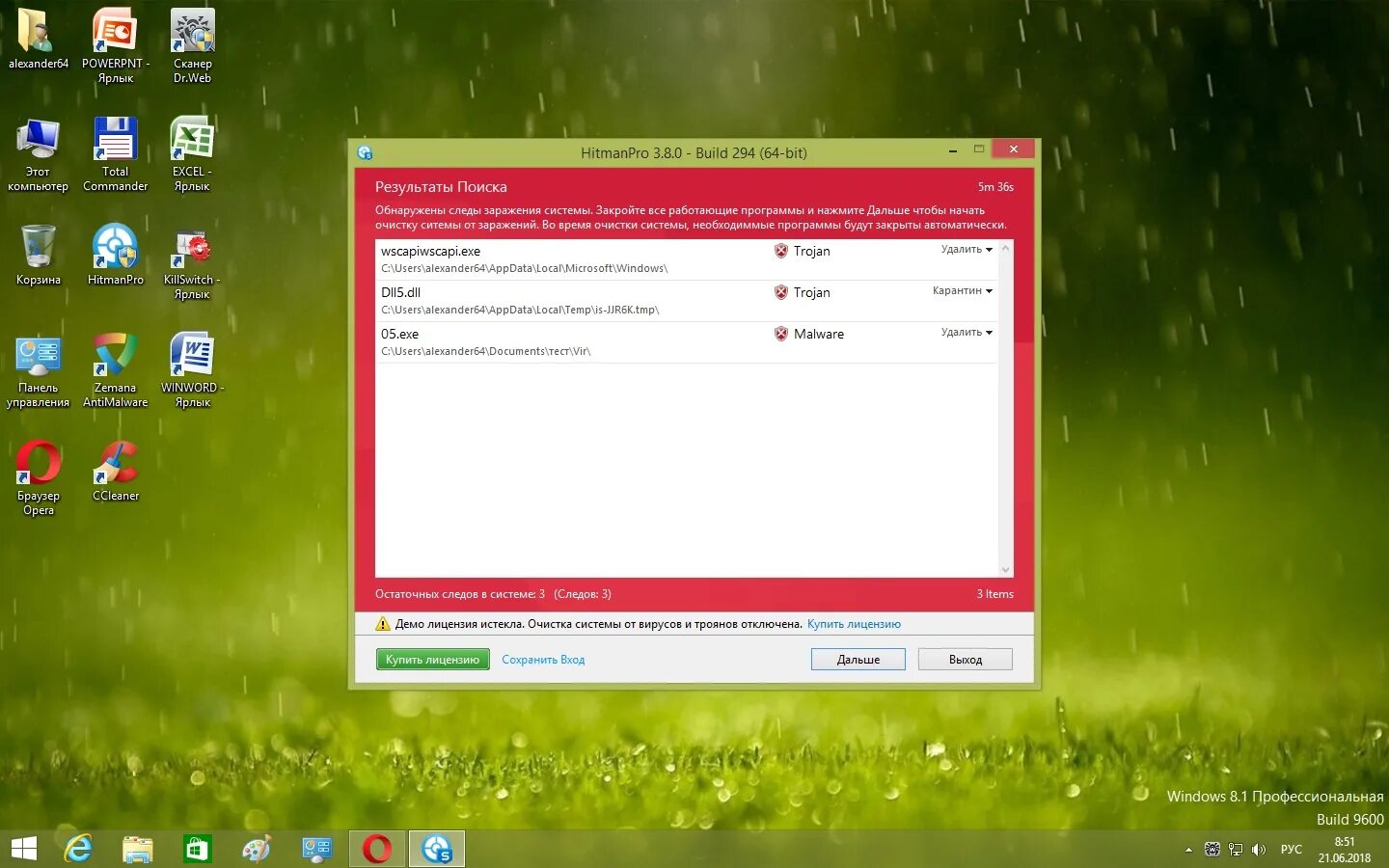Show hidden tray icons arrow

tap(1188, 850)
